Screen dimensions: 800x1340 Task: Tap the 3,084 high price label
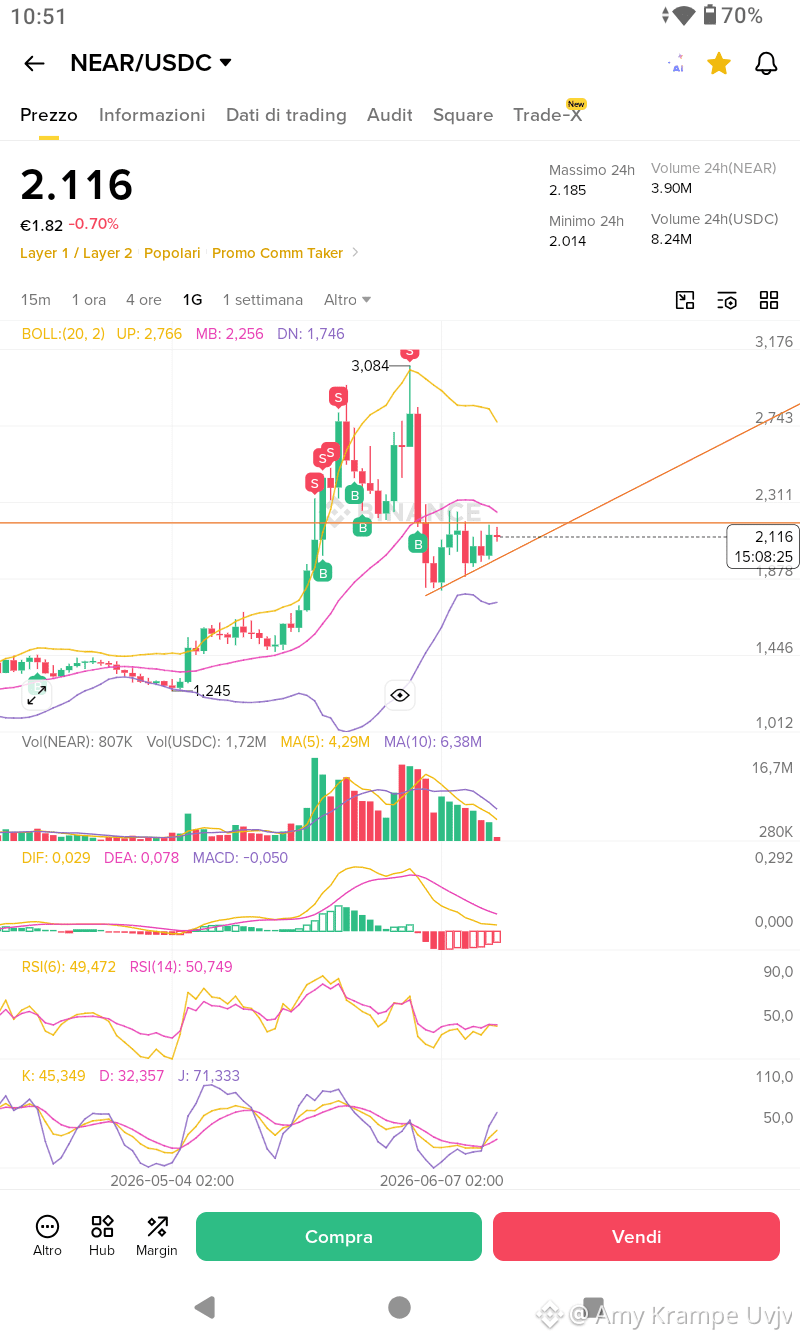point(370,366)
